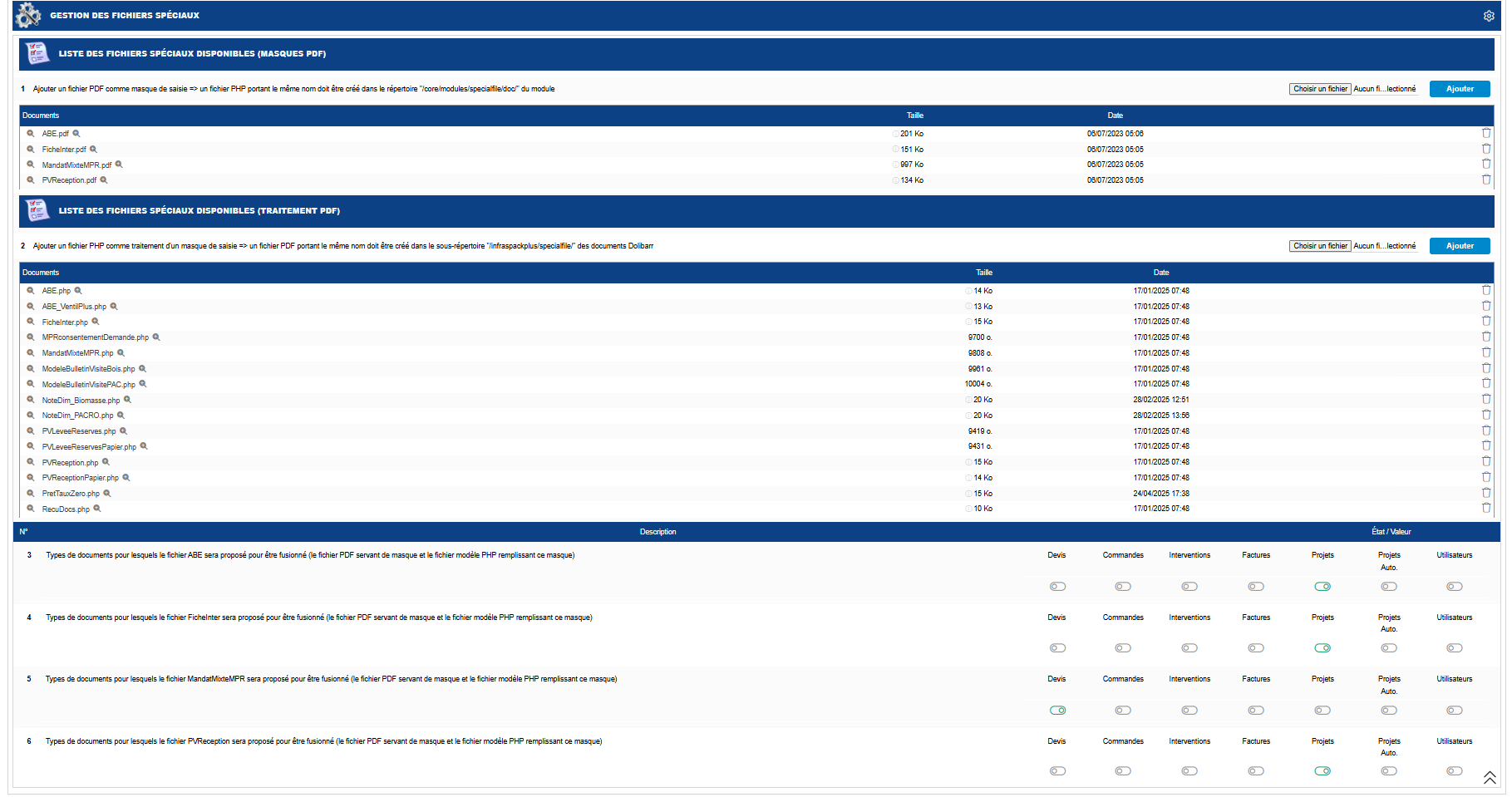Viewport: 1512px width, 797px height.
Task: Delete NoteDim_PACRO.php via its trash icon
Action: pos(1486,415)
